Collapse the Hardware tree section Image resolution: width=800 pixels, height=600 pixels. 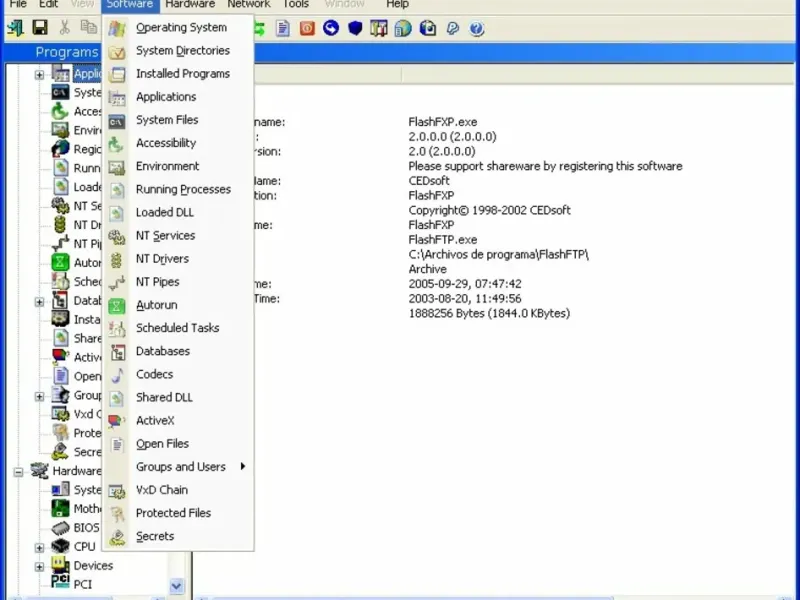18,472
